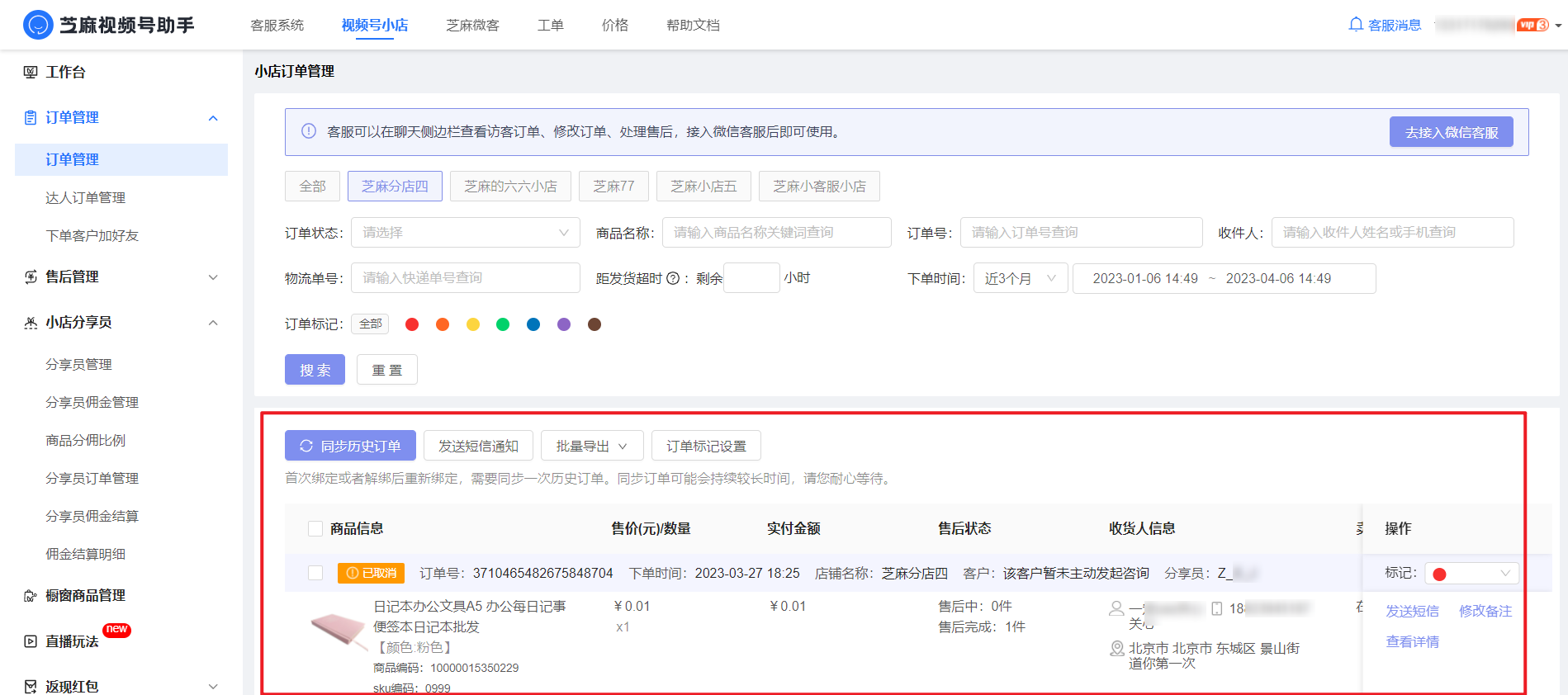Click the 查看详情 link
Screen dimensions: 1568x695
(1412, 641)
